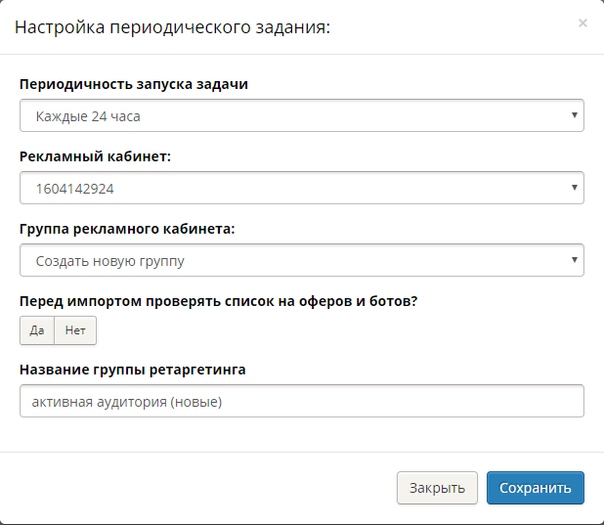Open the "Рекламный кабинет" account dropdown
Screen dimensions: 604x525
[300, 187]
